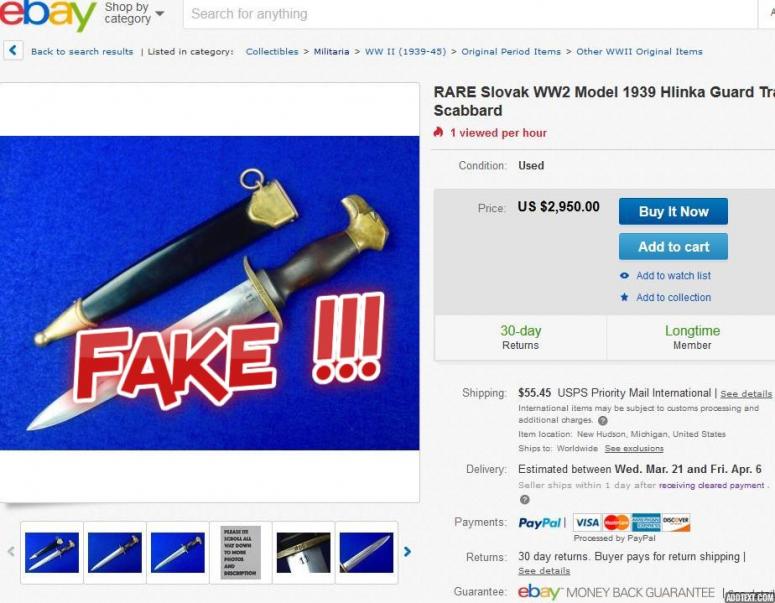Click the eBay logo
The height and width of the screenshot is (603, 775).
tap(48, 14)
